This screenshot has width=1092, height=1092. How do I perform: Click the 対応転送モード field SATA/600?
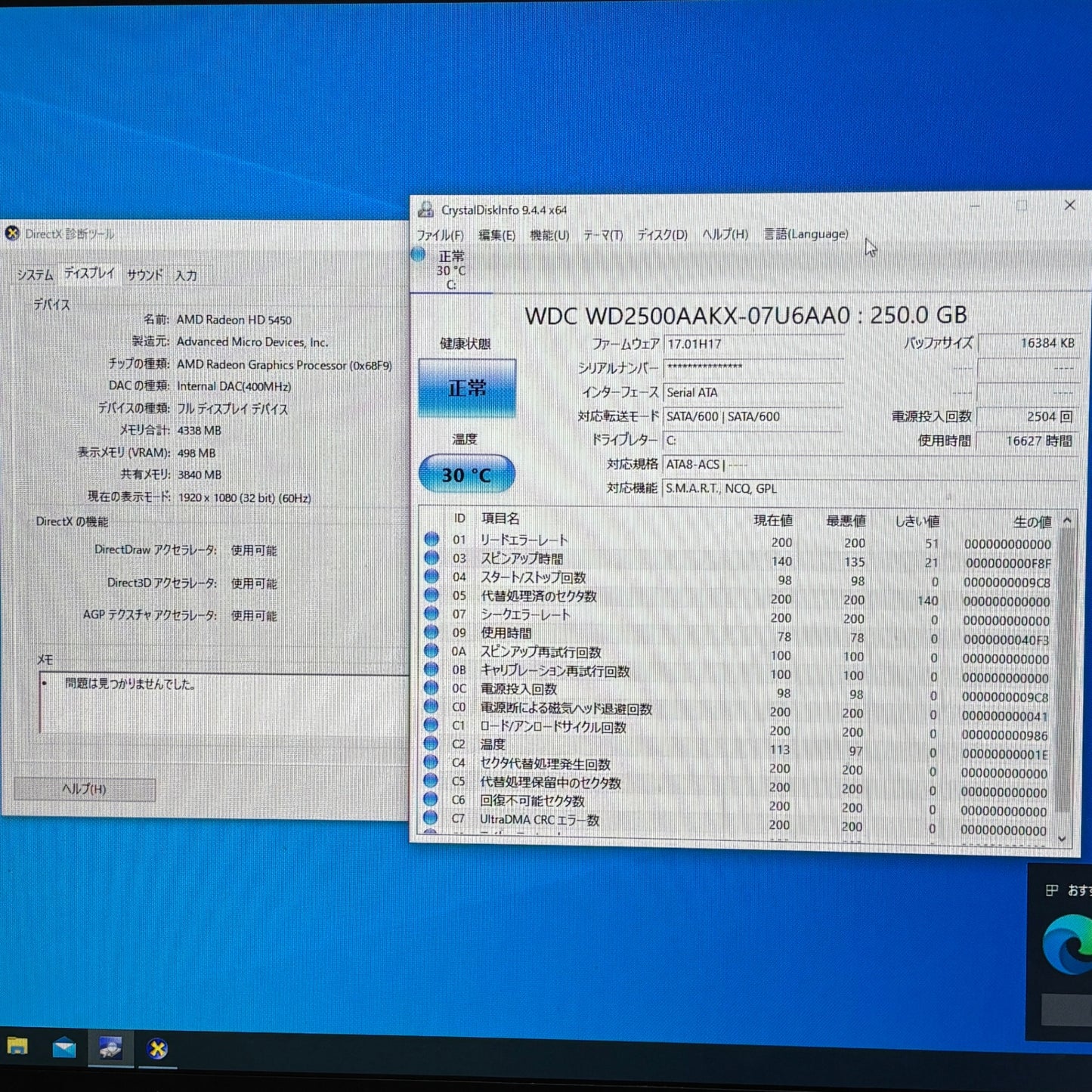(753, 416)
